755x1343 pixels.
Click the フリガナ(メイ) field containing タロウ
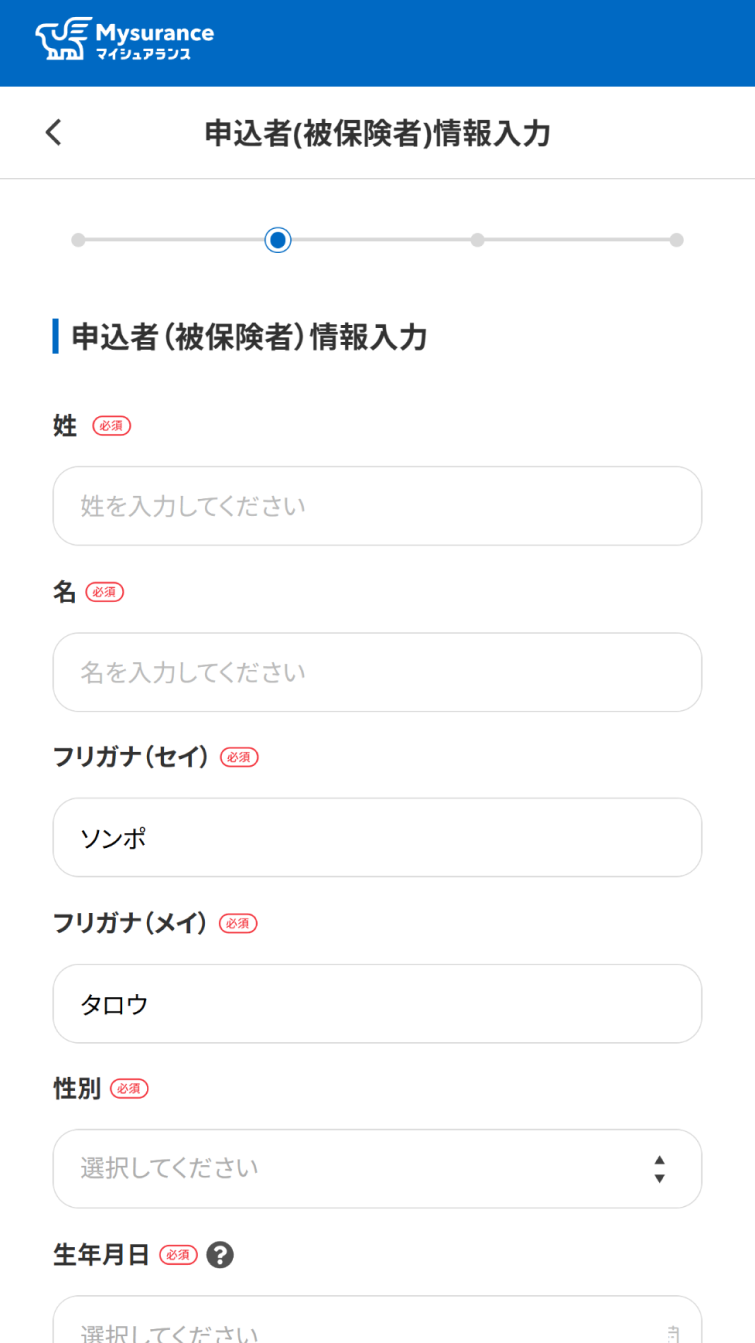[x=377, y=1004]
